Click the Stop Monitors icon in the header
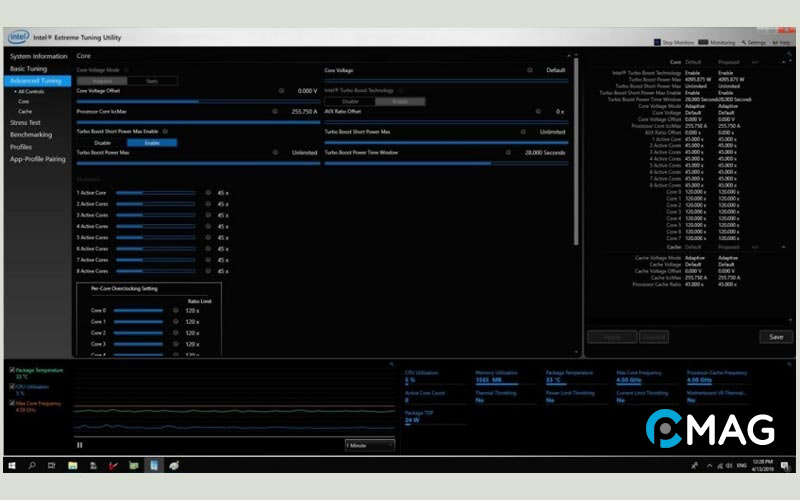 [x=657, y=42]
